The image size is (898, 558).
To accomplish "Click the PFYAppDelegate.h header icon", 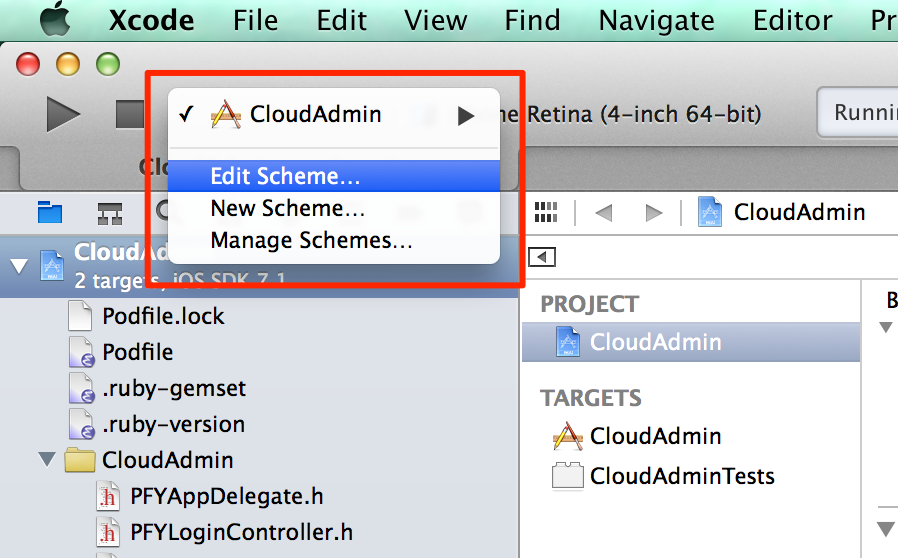I will click(x=108, y=496).
